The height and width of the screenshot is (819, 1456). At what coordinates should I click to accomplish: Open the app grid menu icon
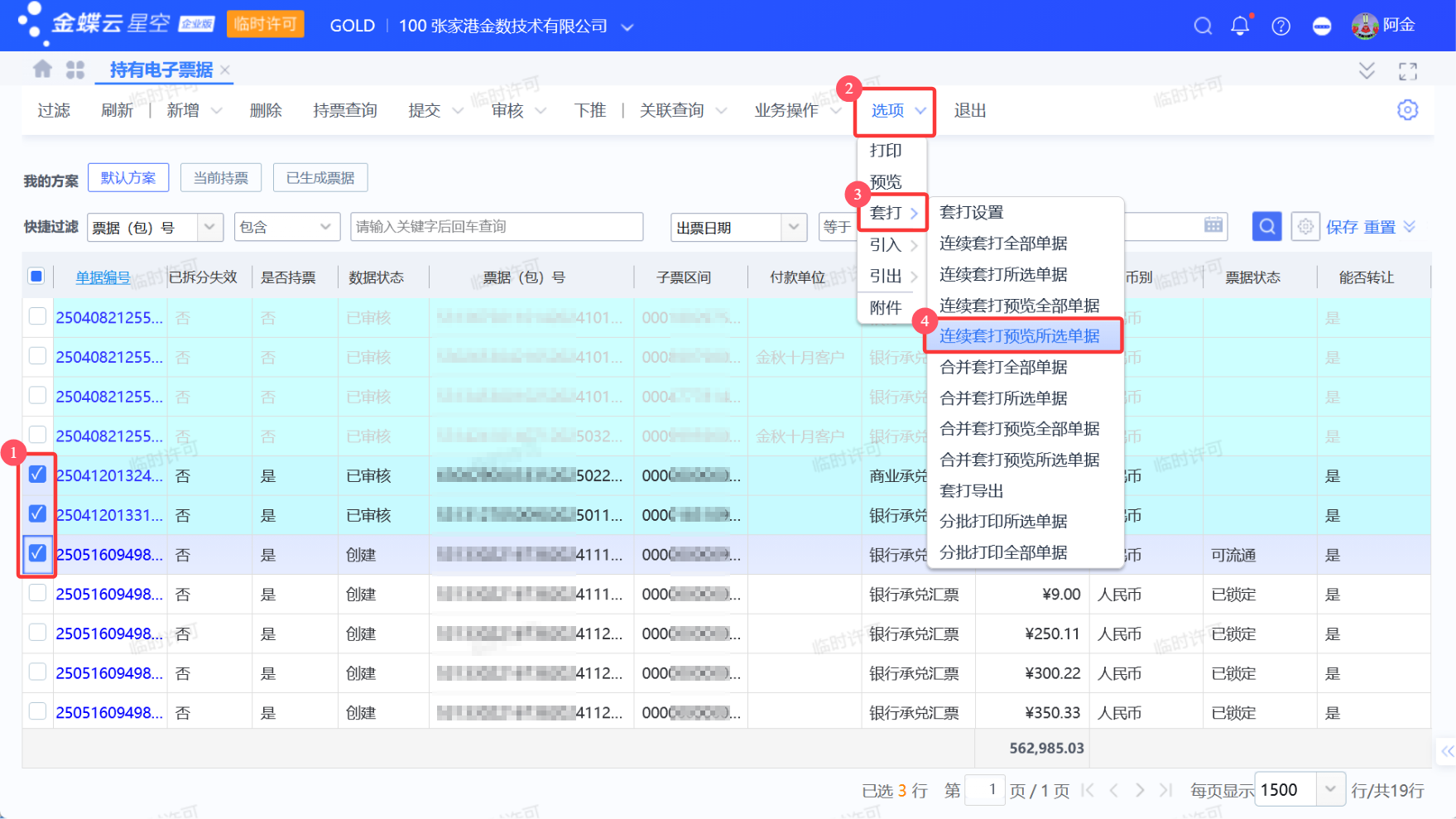(75, 70)
